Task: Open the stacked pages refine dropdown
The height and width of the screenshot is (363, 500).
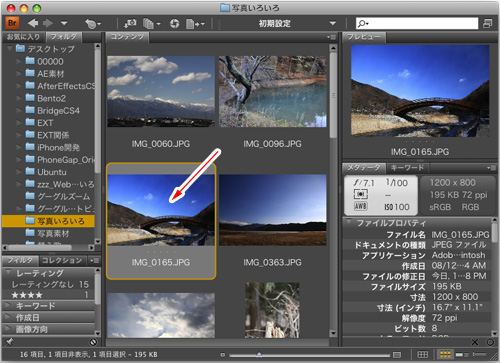Action: [152, 24]
